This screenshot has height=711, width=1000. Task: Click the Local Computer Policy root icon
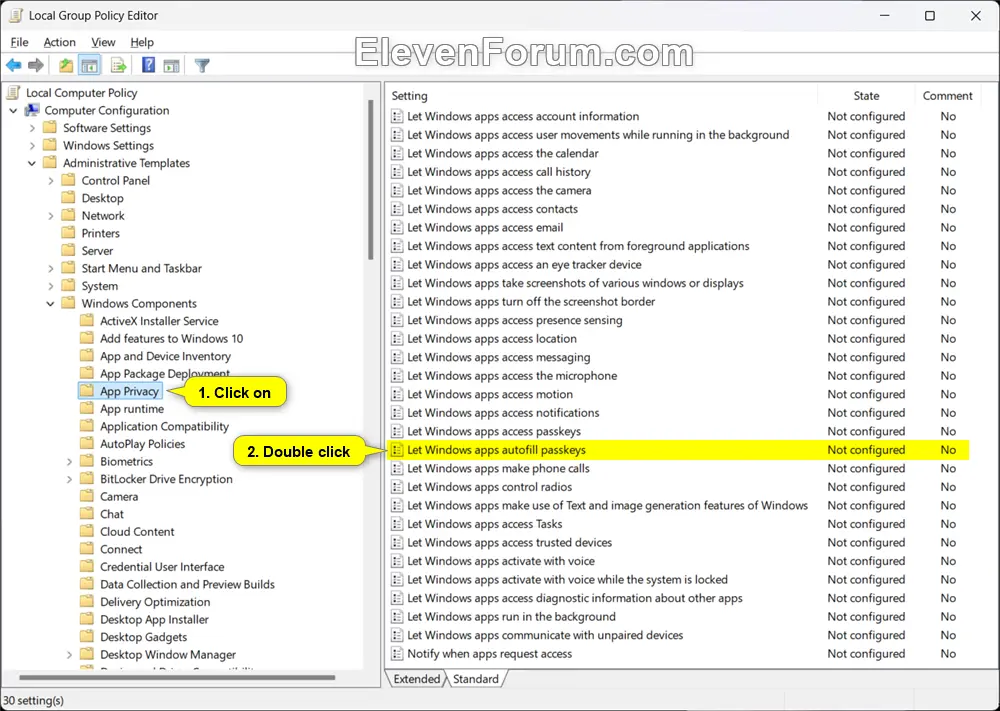pos(13,92)
